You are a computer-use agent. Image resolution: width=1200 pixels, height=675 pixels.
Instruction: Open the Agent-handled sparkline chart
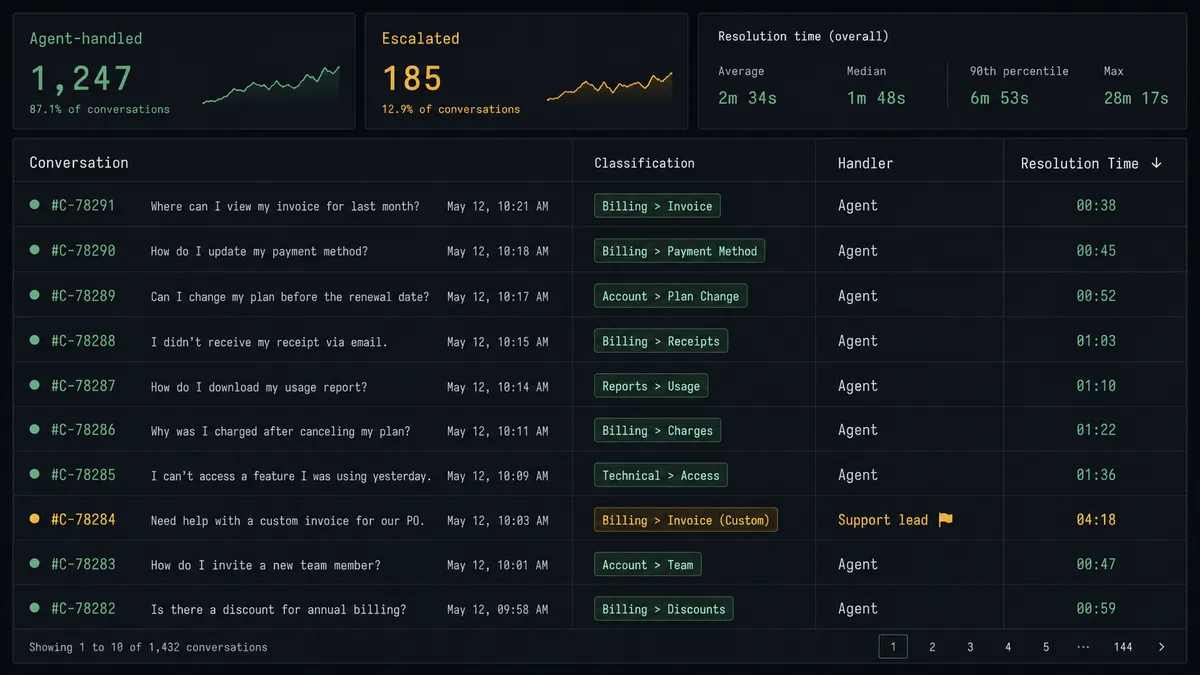(x=271, y=85)
